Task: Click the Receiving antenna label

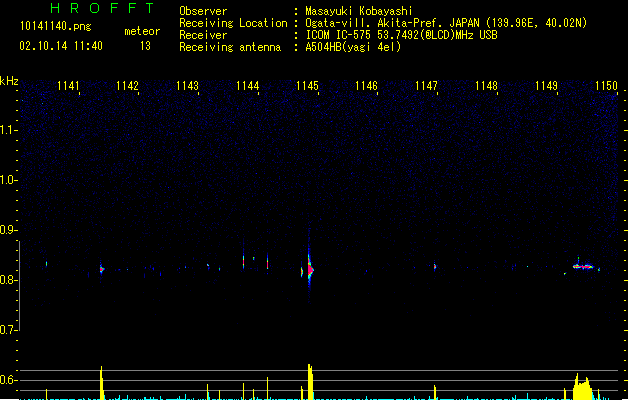Action: tap(230, 47)
